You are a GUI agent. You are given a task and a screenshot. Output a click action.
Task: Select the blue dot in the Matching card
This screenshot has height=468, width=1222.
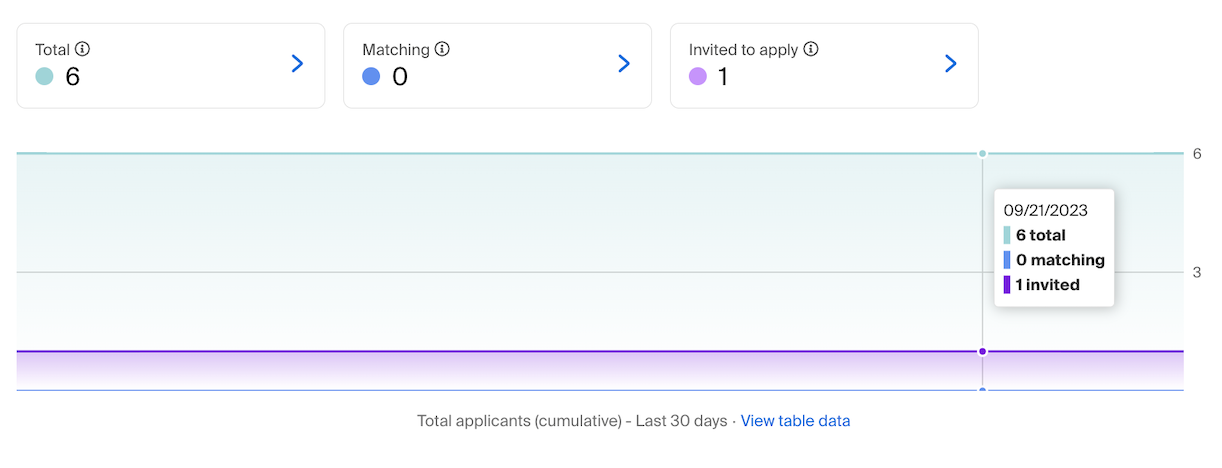coord(371,76)
